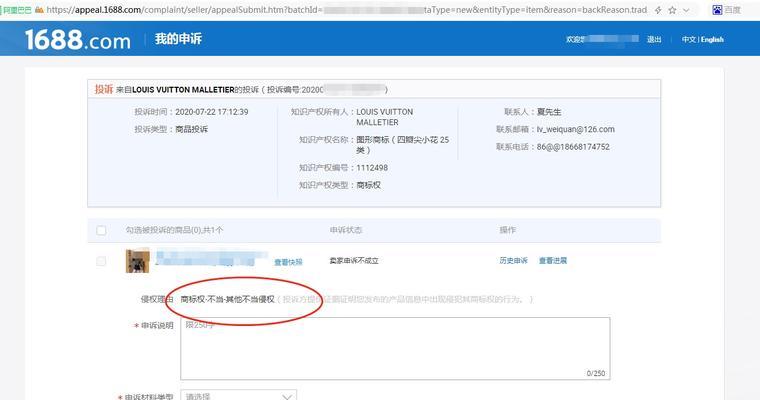The width and height of the screenshot is (760, 400).
Task: Open the complained product thumbnail image
Action: pyautogui.click(x=137, y=261)
